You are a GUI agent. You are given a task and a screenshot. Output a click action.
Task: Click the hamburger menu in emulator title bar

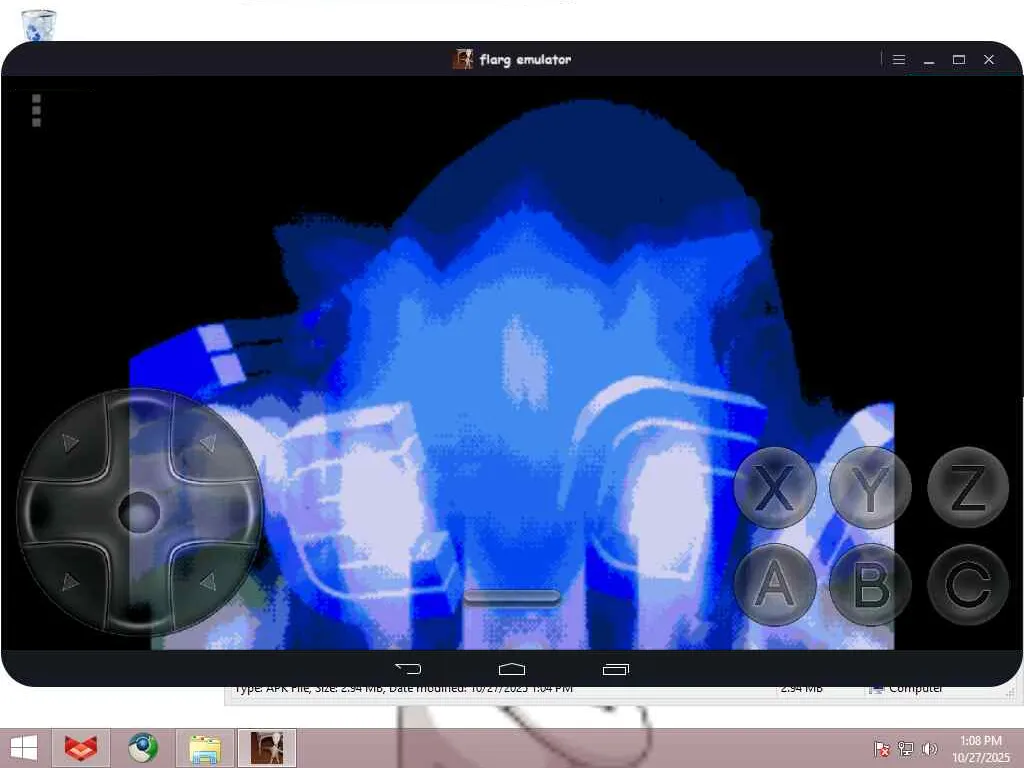click(899, 59)
